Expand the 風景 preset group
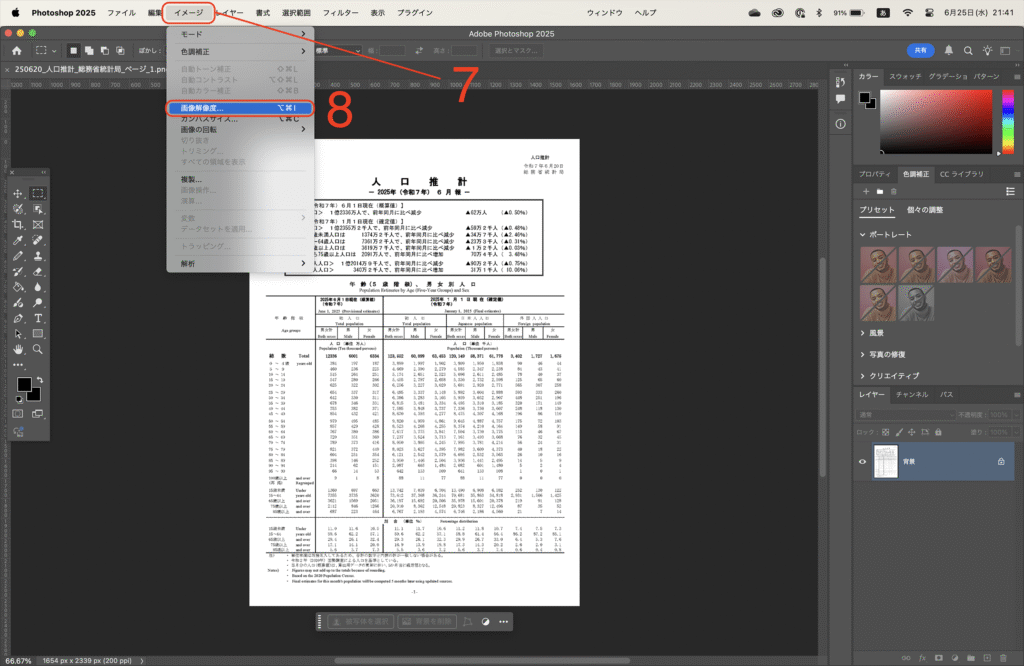This screenshot has height=666, width=1024. click(x=863, y=333)
